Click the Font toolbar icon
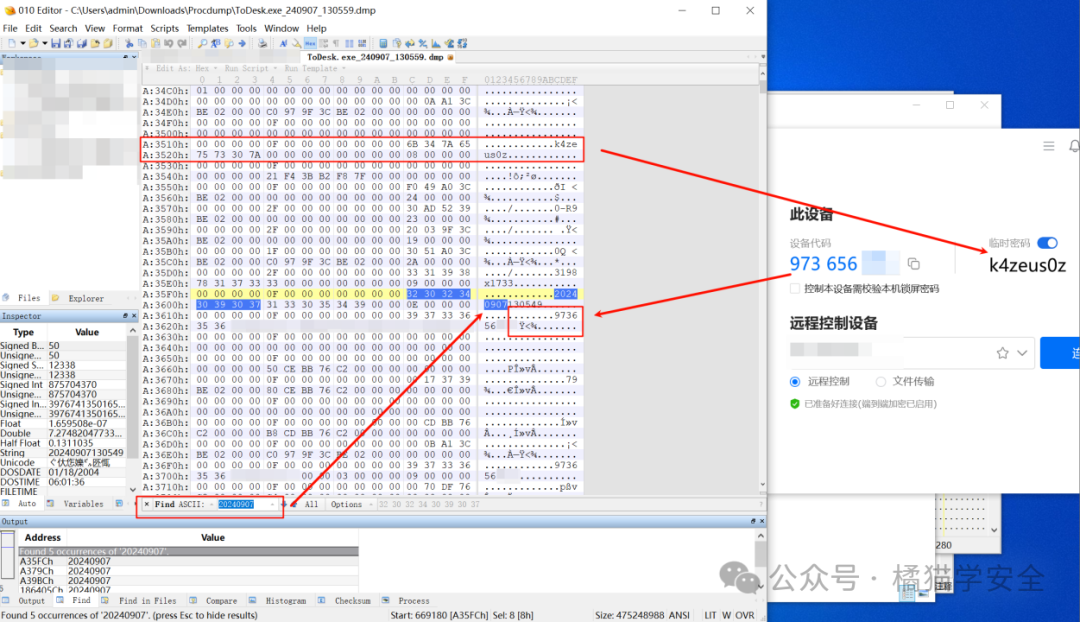The image size is (1080, 622). coord(283,43)
